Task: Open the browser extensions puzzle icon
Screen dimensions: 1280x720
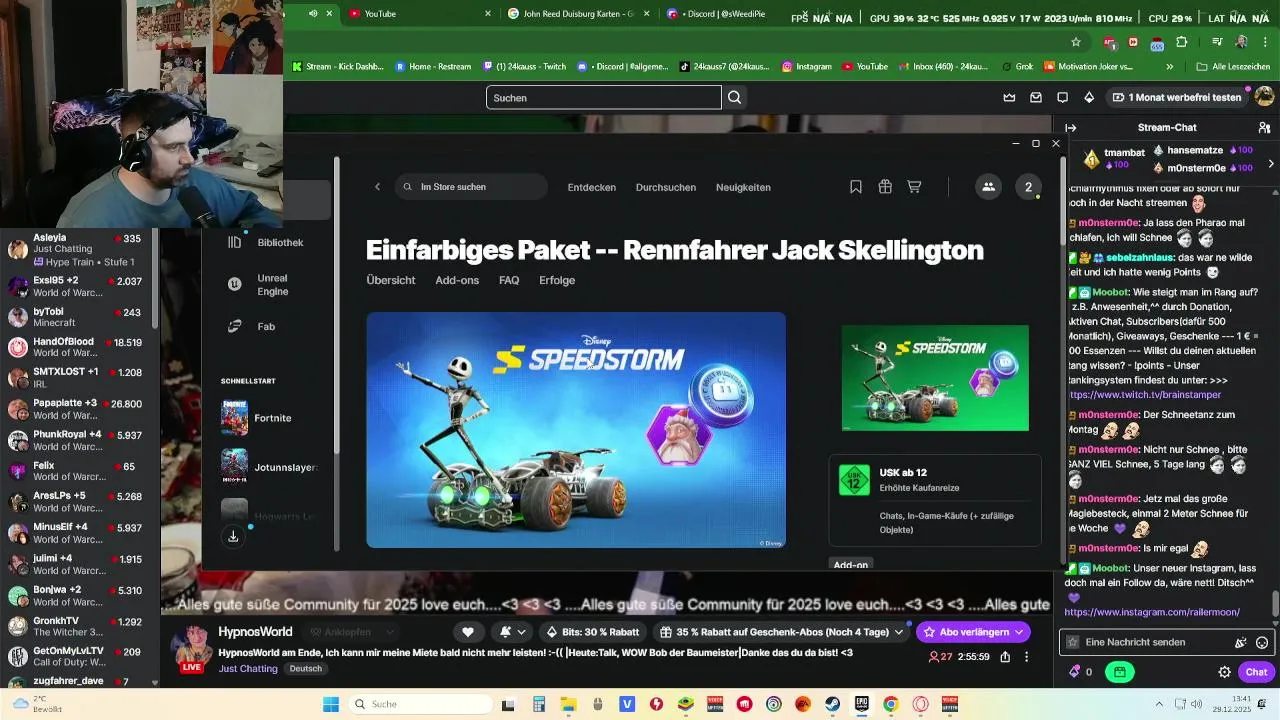Action: click(1182, 42)
